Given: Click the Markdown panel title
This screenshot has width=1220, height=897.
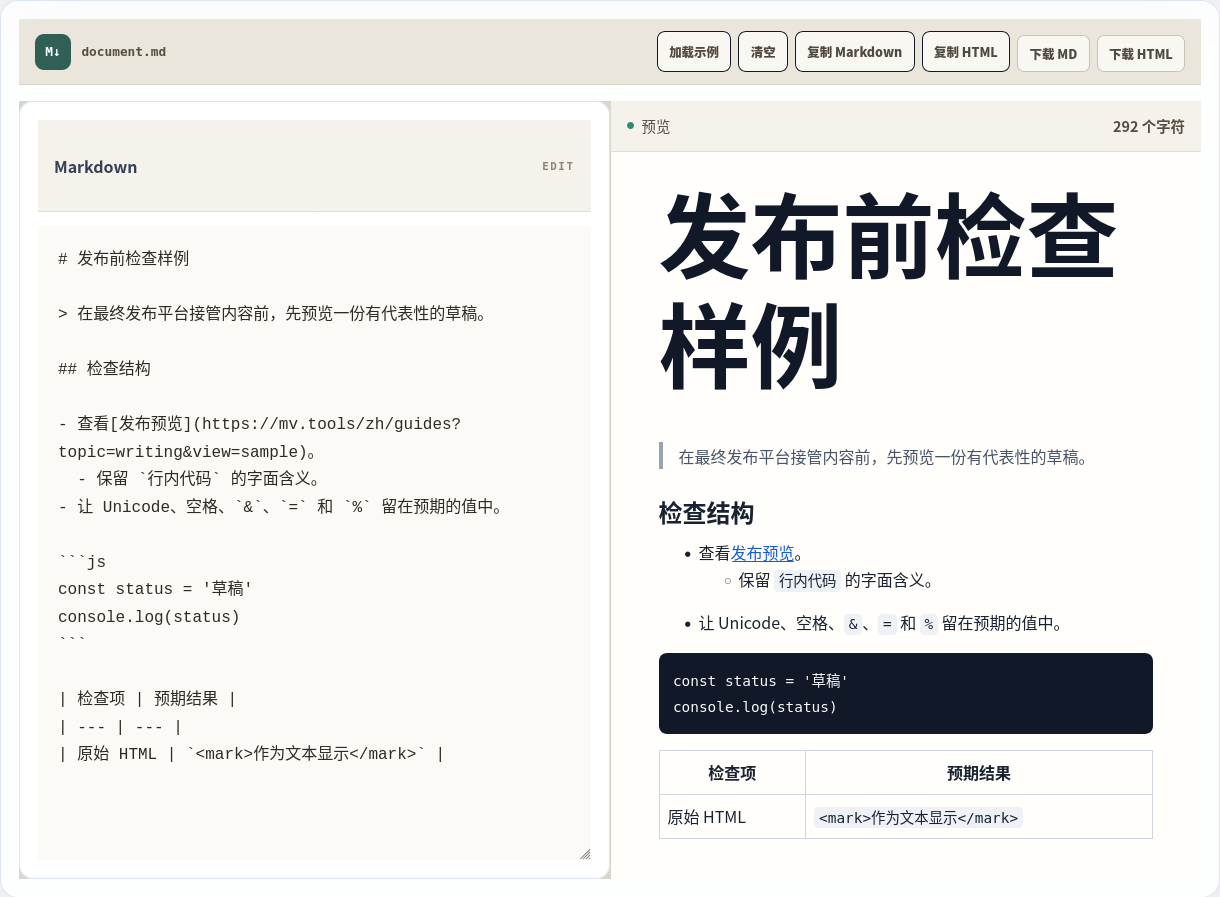Looking at the screenshot, I should click(x=96, y=167).
